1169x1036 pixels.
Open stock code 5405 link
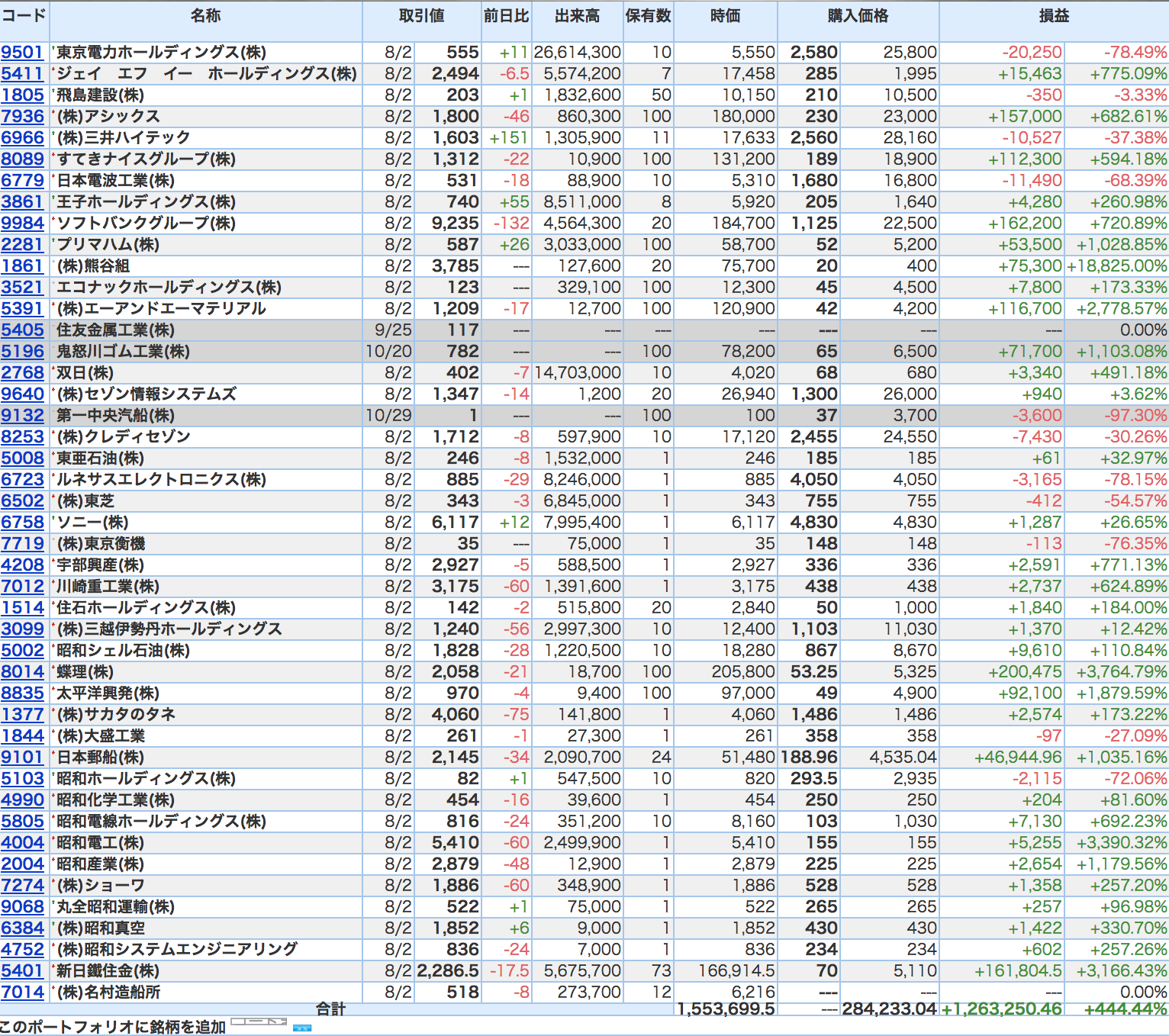click(22, 330)
